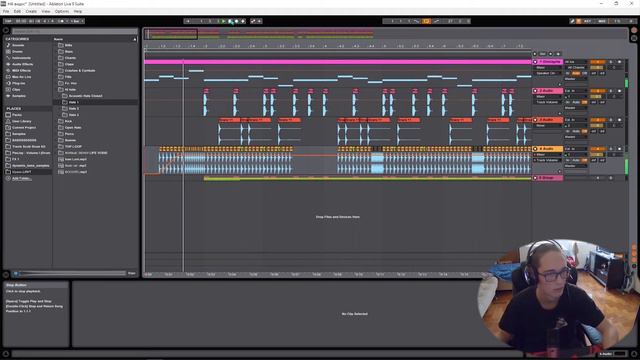This screenshot has height=360, width=640.
Task: Select Current Project under Places
Action: pos(24,128)
